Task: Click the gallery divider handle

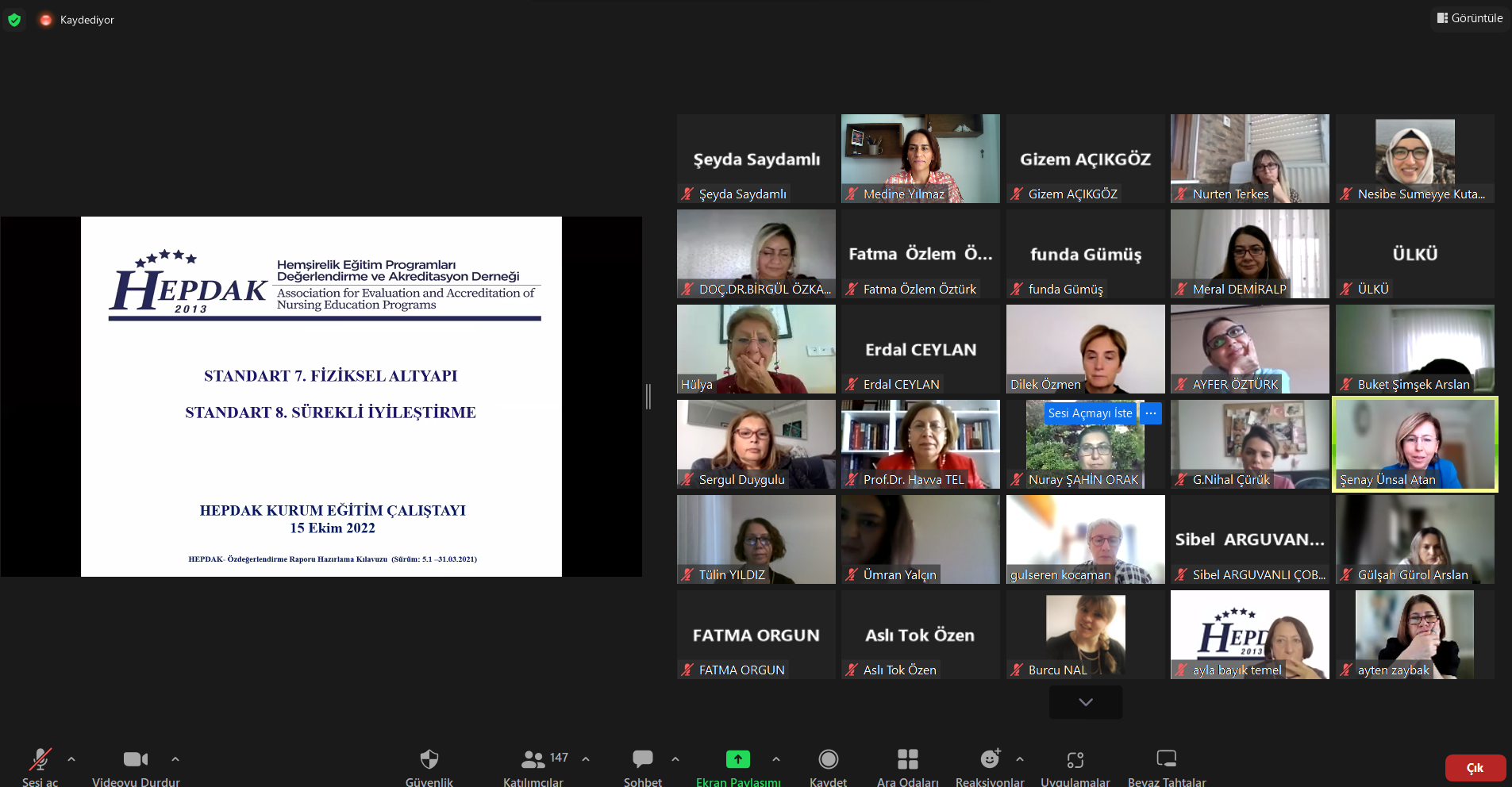Action: pos(648,397)
